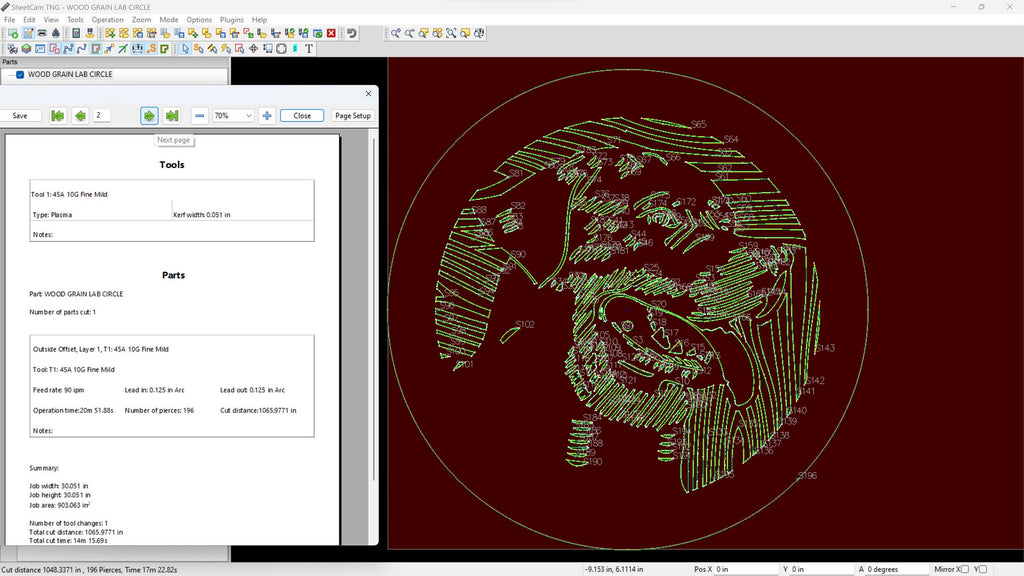1024x576 pixels.
Task: Click the cyan lightning bolt icon
Action: tap(295, 49)
